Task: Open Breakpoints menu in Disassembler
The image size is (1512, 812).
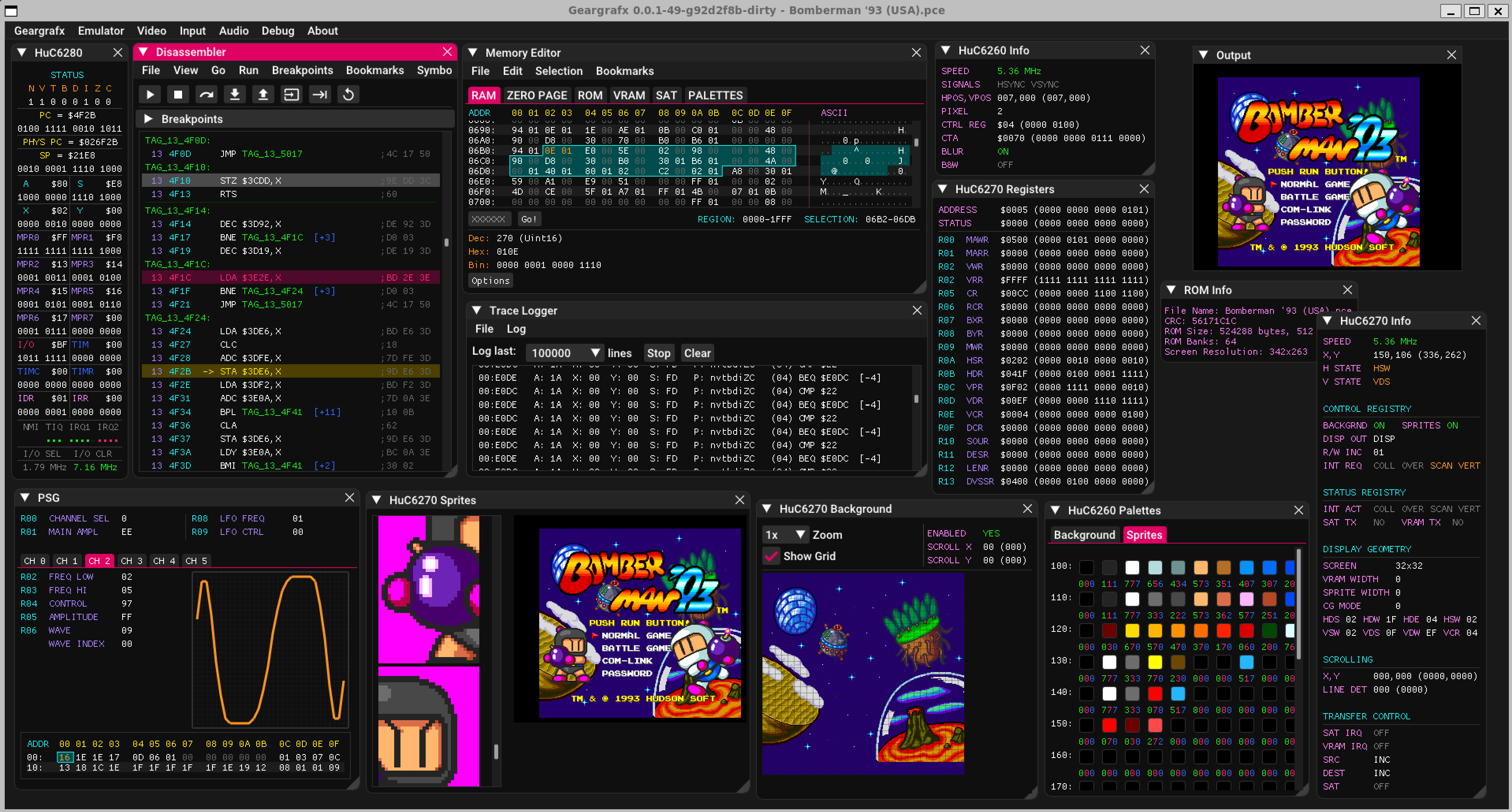Action: coord(302,71)
